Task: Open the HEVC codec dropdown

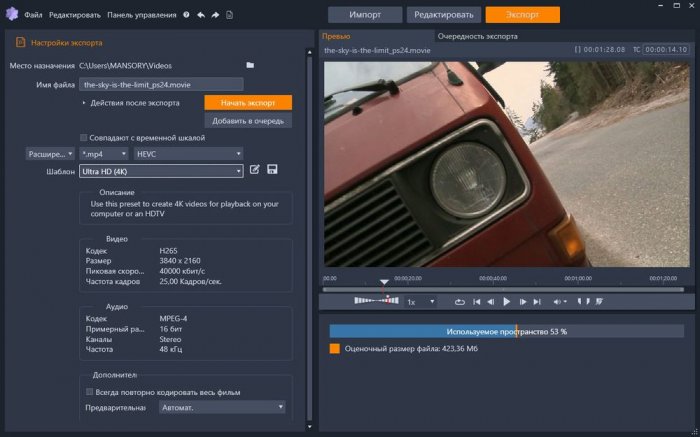Action: [x=189, y=153]
